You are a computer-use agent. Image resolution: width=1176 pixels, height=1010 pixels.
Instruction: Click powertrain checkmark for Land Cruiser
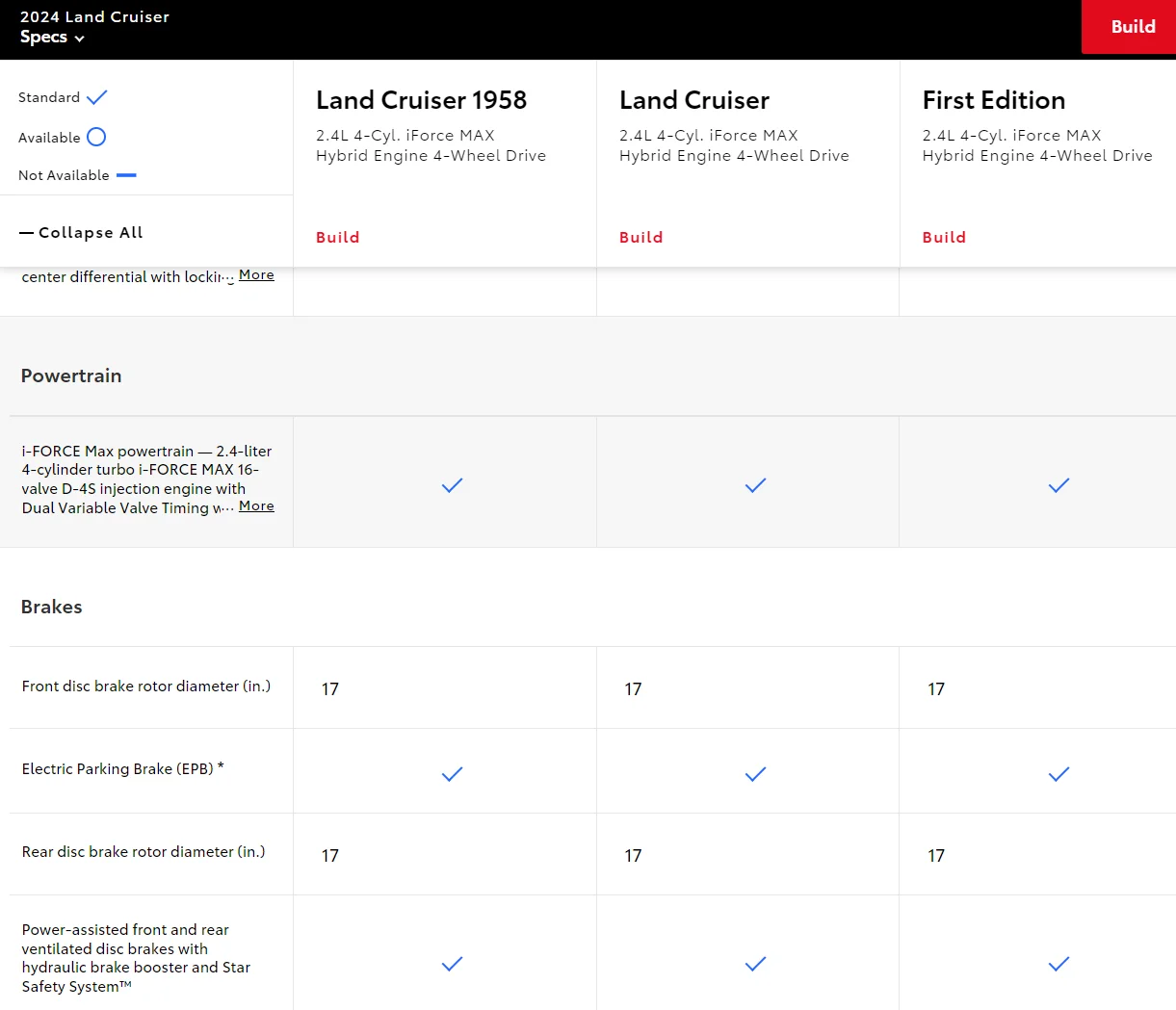point(755,485)
